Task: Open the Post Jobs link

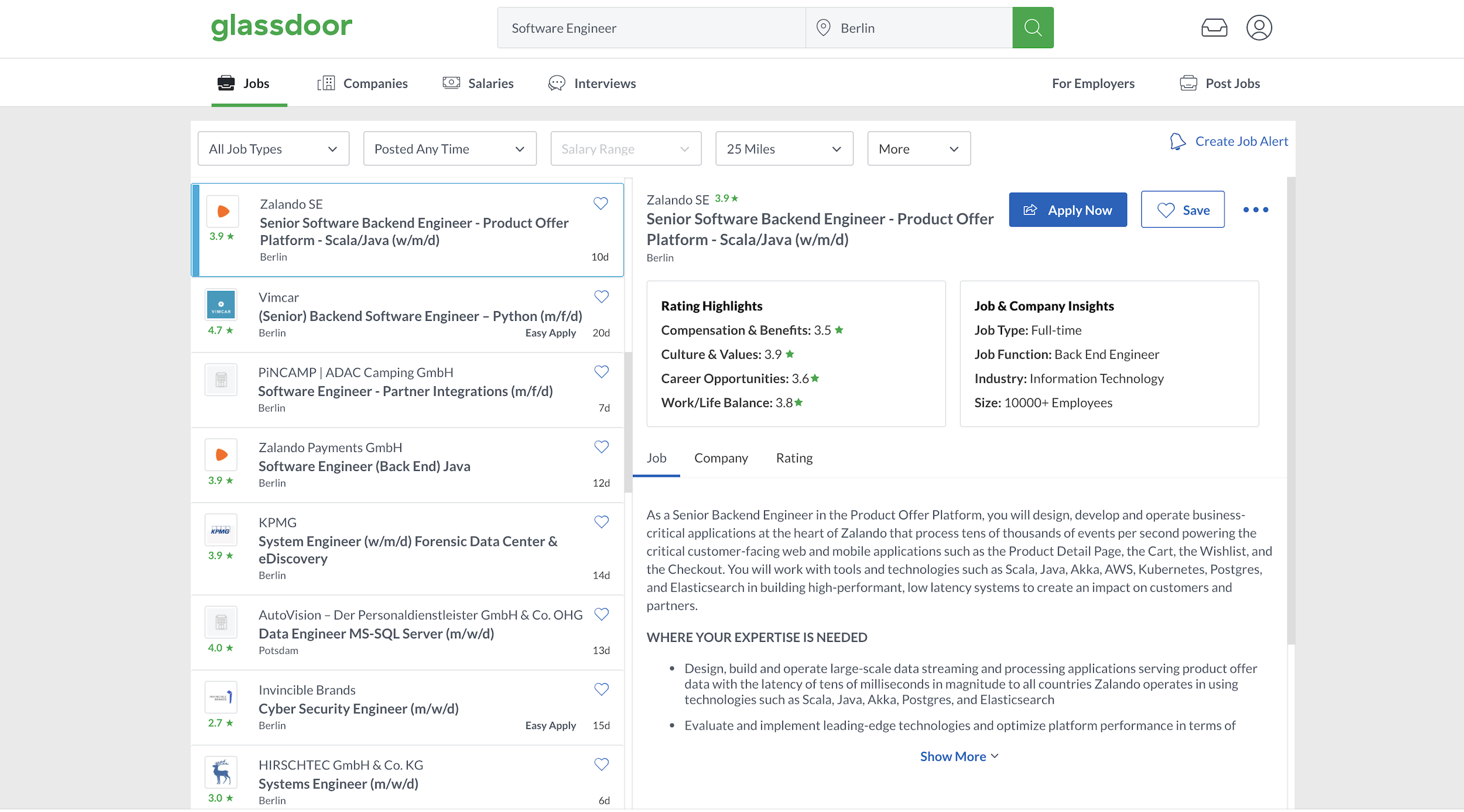Action: (x=1220, y=84)
